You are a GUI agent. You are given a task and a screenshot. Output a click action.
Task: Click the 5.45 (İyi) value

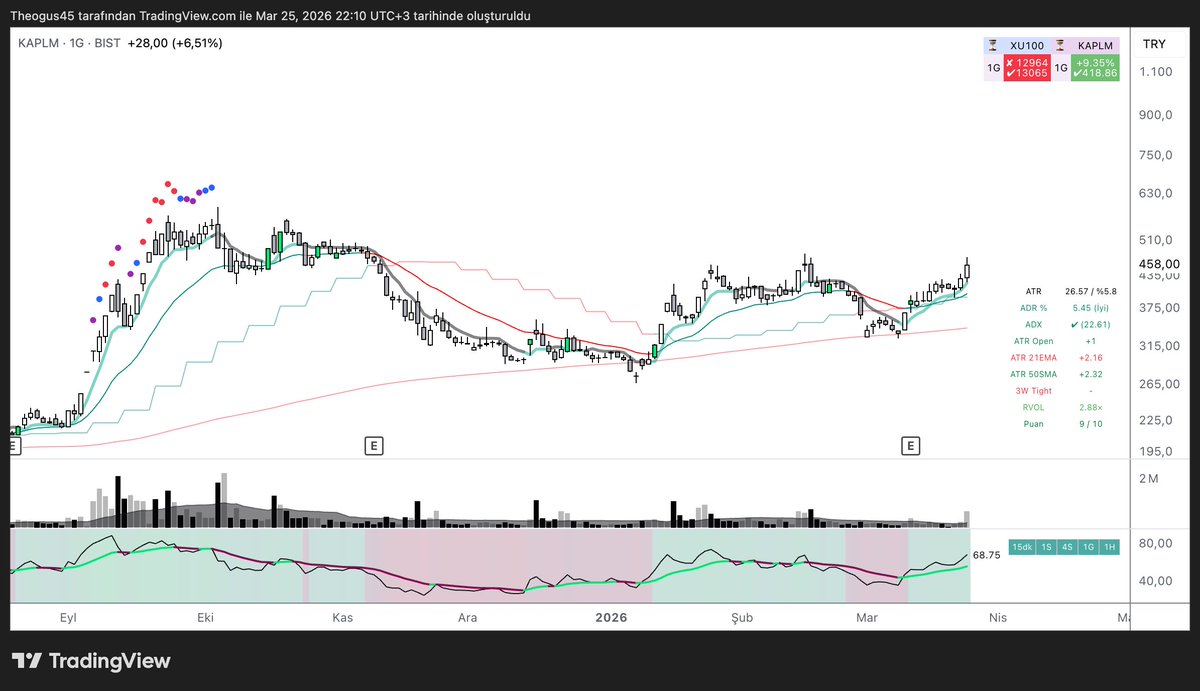tap(1091, 308)
